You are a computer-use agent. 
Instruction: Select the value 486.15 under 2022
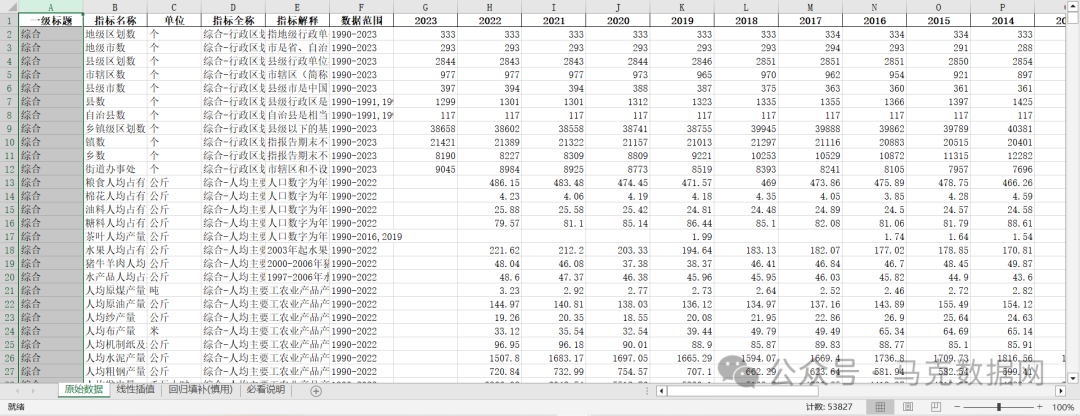click(x=489, y=183)
